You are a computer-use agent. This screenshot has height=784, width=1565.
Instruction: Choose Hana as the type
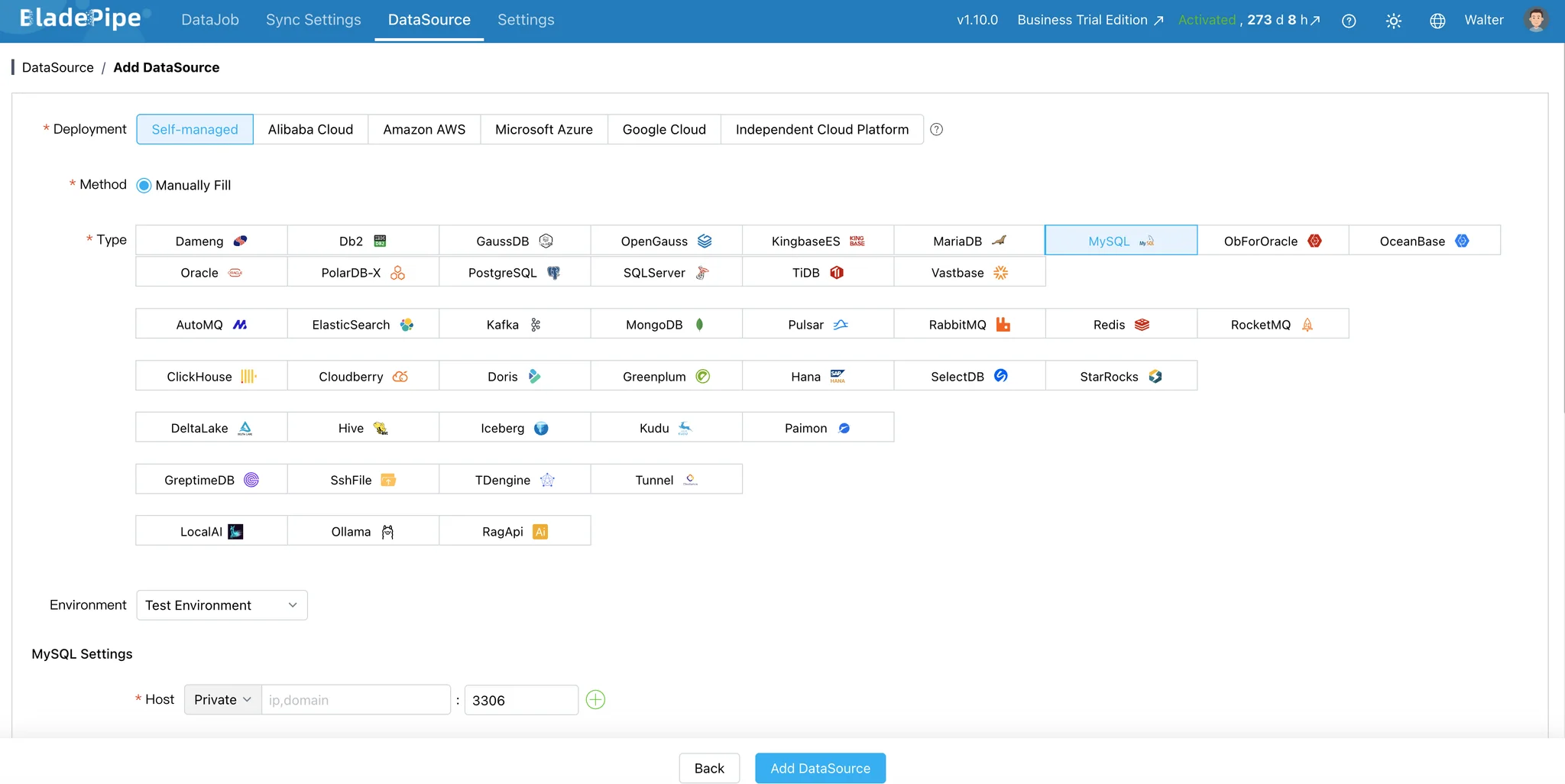click(818, 377)
